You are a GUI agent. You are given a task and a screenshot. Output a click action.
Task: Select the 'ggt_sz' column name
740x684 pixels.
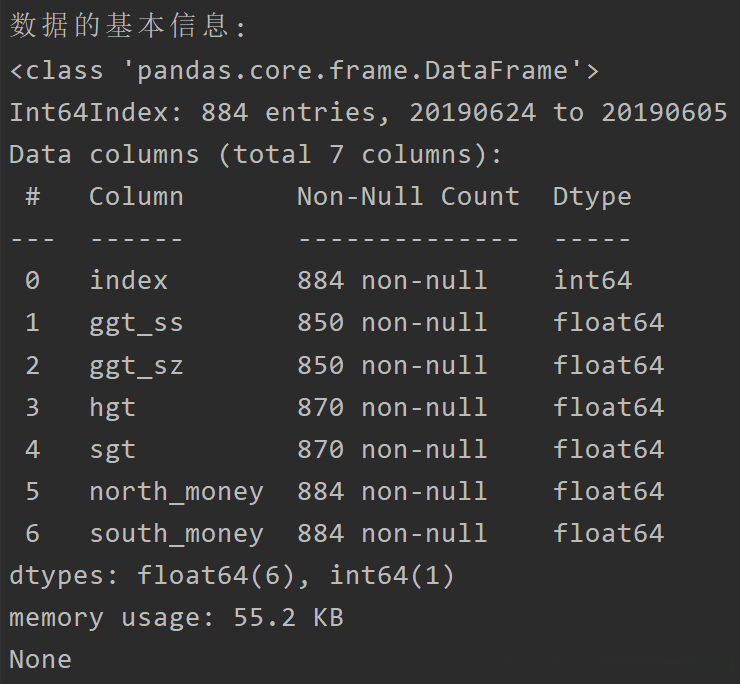[136, 365]
